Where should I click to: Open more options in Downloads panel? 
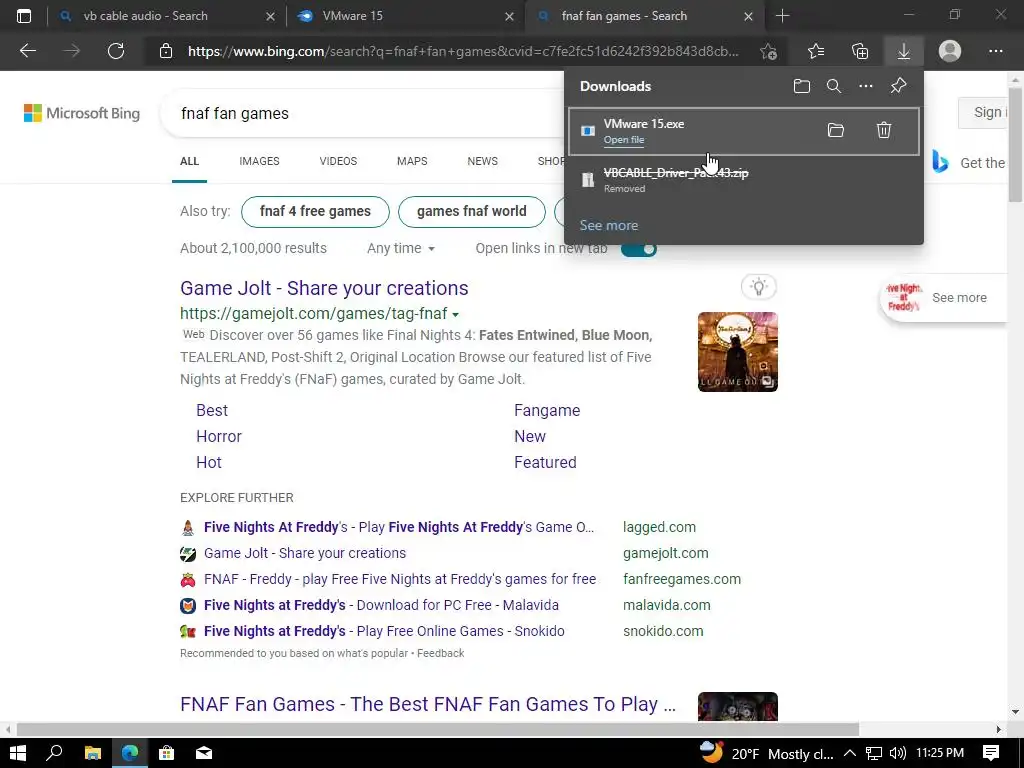pyautogui.click(x=866, y=86)
